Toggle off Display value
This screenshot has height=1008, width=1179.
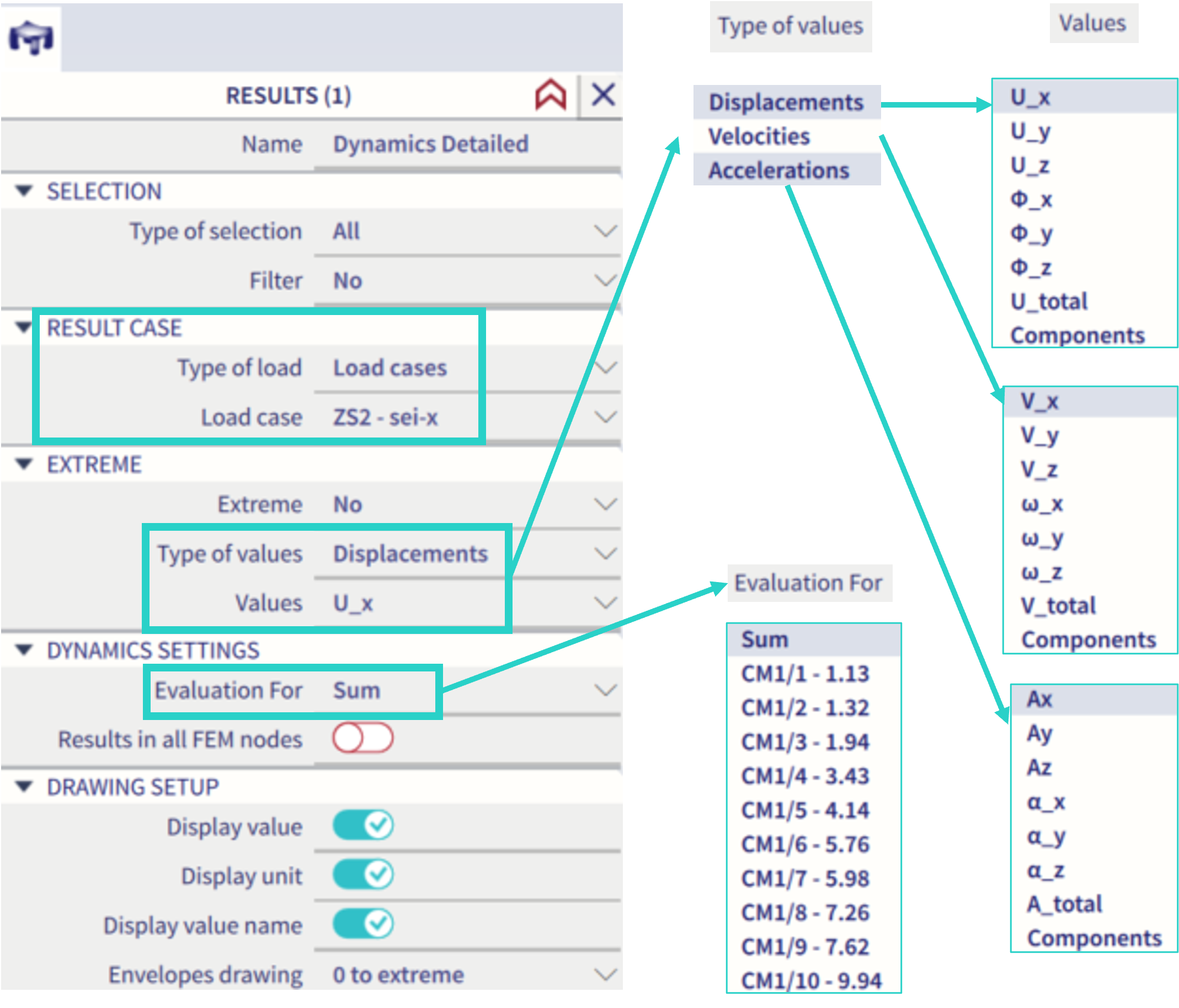tap(363, 825)
